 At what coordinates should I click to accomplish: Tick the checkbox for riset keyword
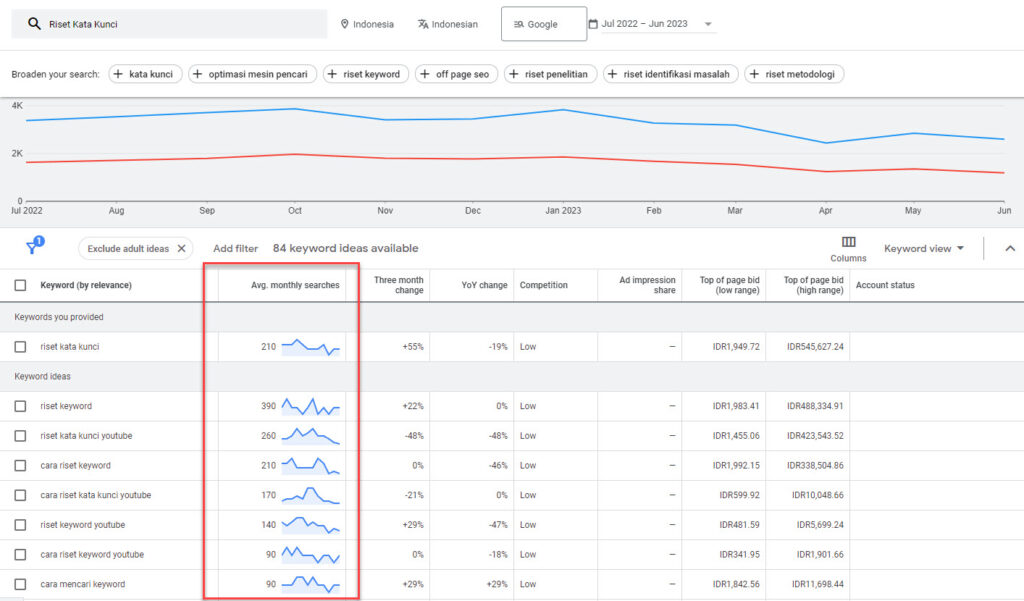point(20,406)
